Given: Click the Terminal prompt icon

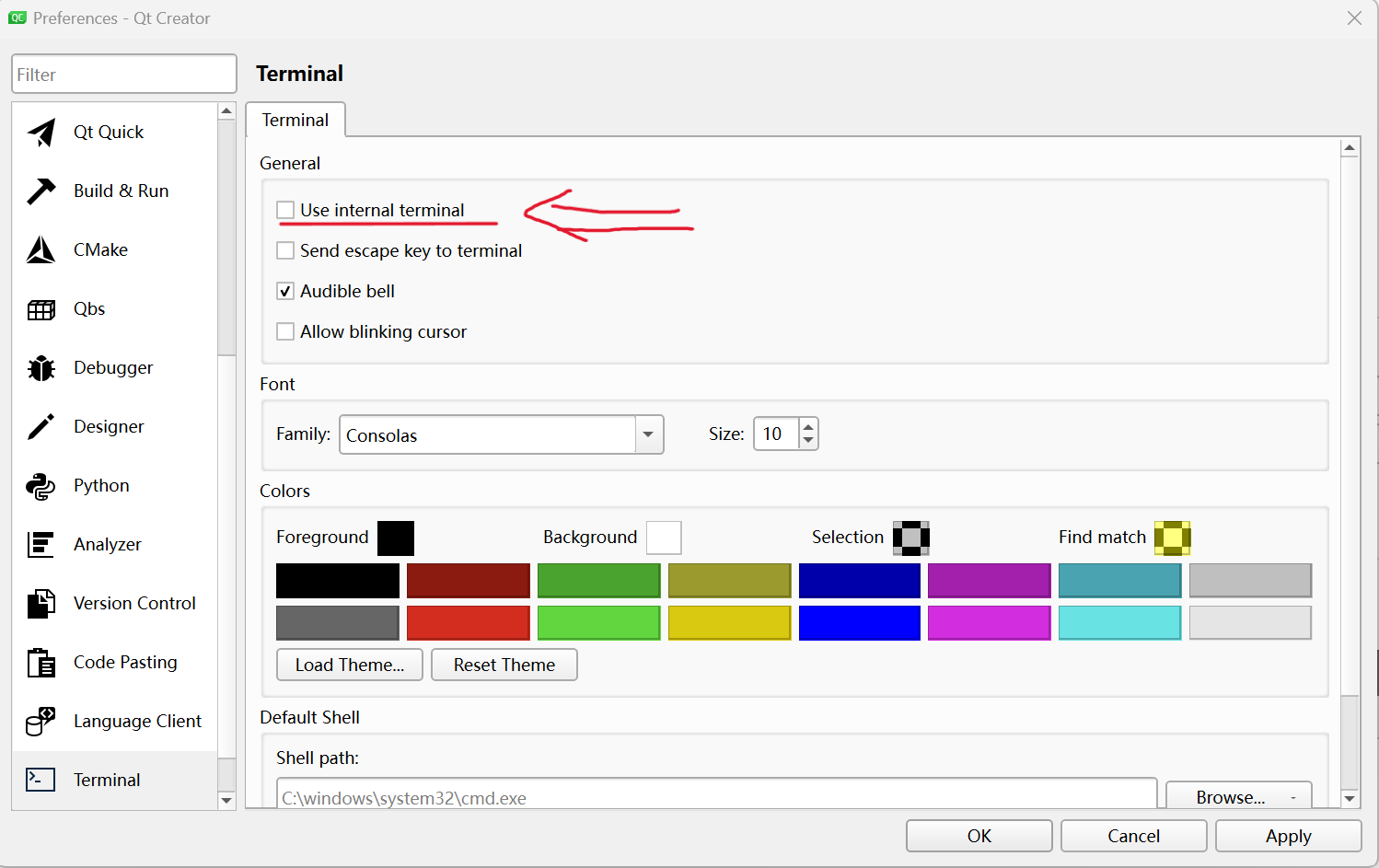Looking at the screenshot, I should click(41, 780).
